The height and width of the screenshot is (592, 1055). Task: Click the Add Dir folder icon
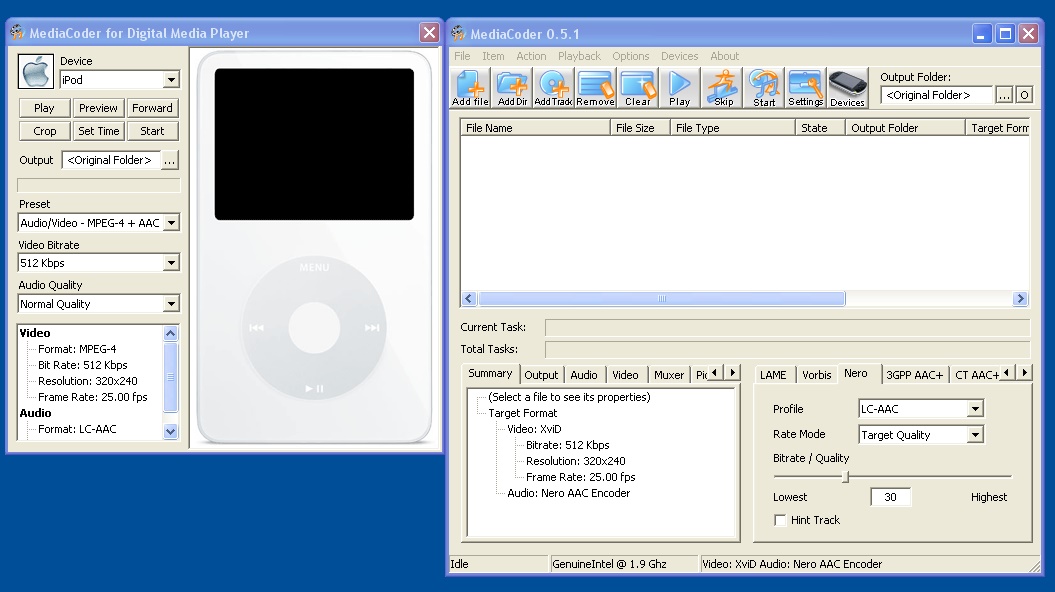512,87
